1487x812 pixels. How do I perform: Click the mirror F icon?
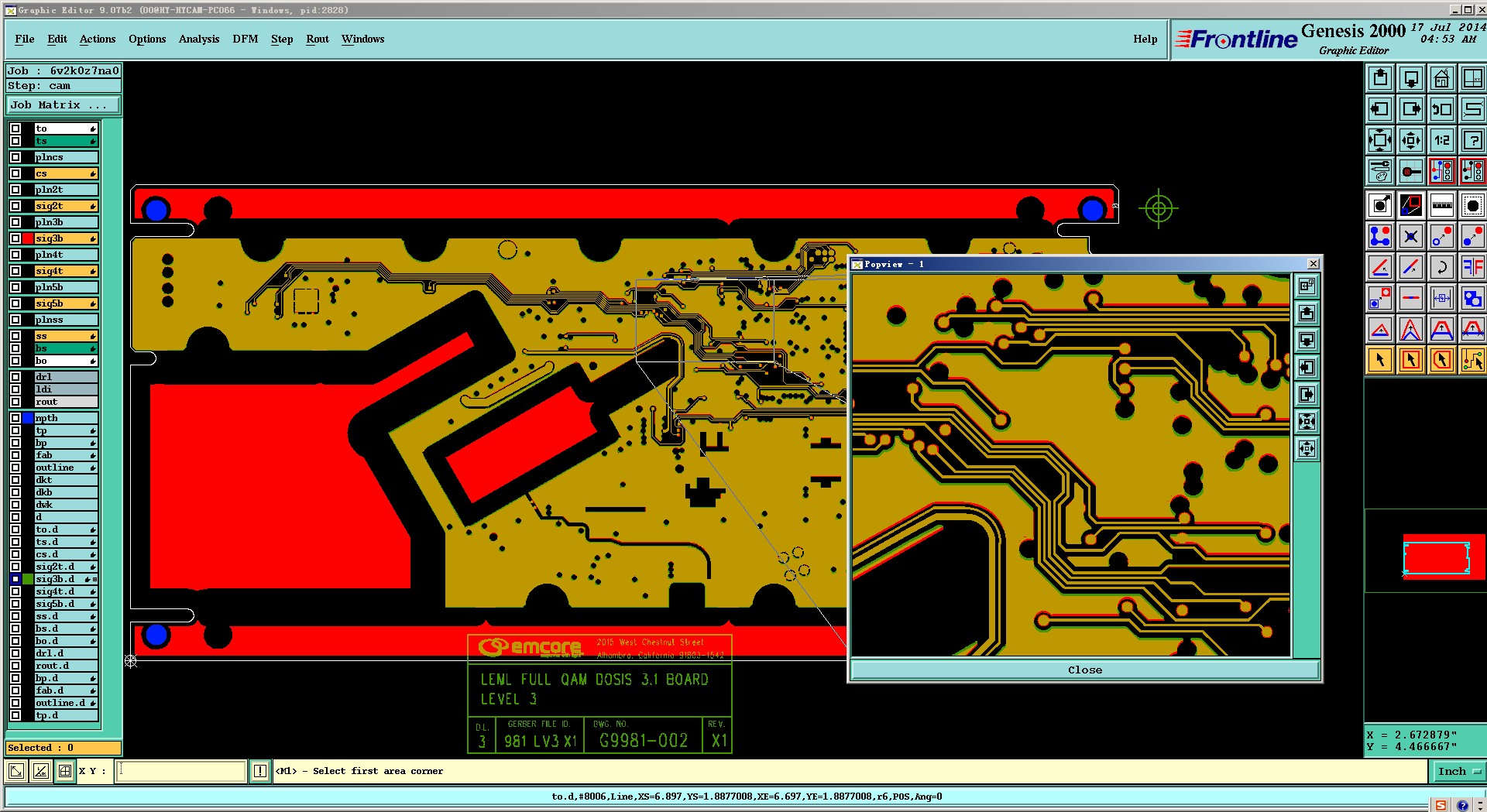[x=1472, y=267]
